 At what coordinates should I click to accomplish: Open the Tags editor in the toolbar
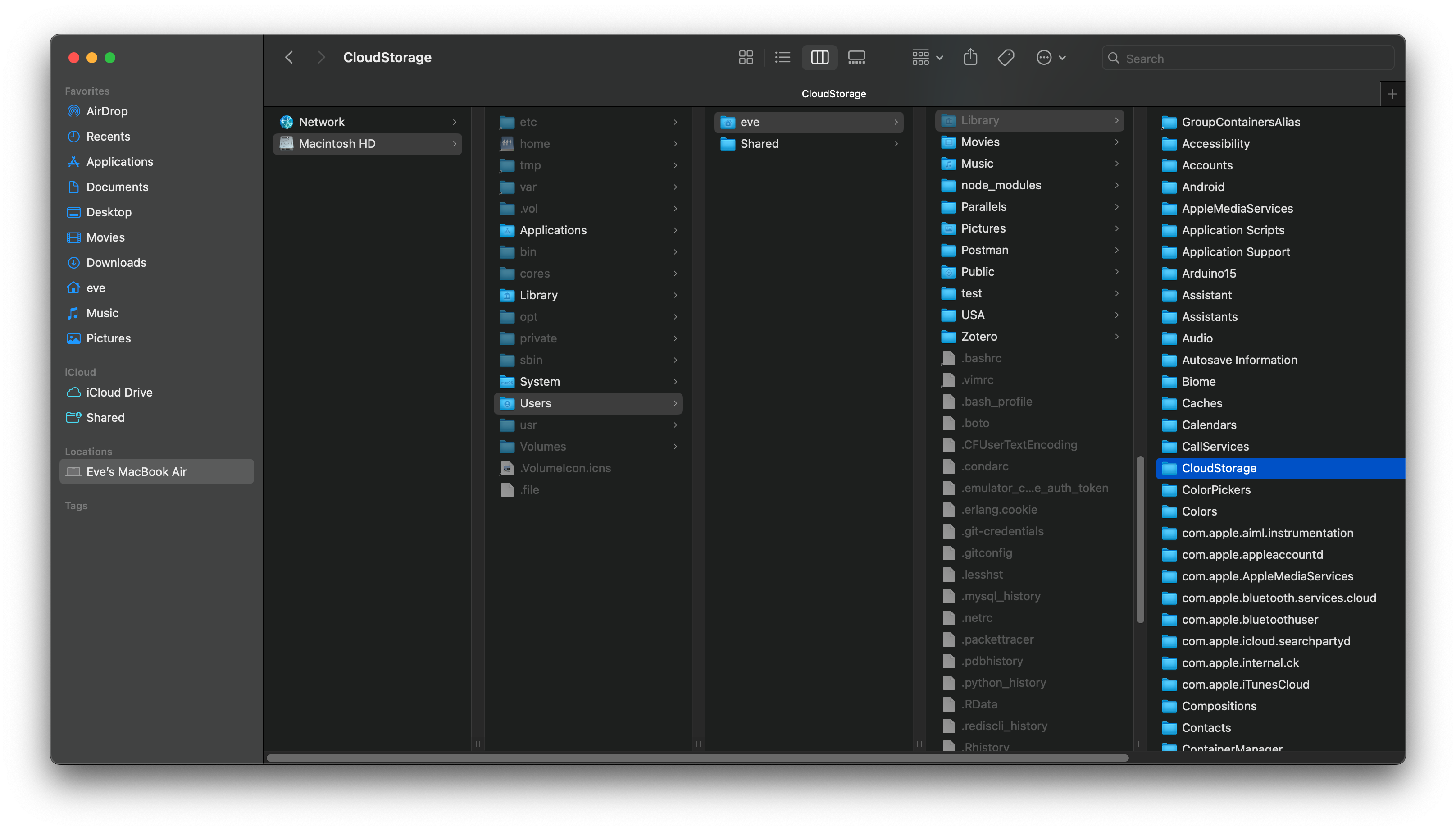click(1006, 57)
